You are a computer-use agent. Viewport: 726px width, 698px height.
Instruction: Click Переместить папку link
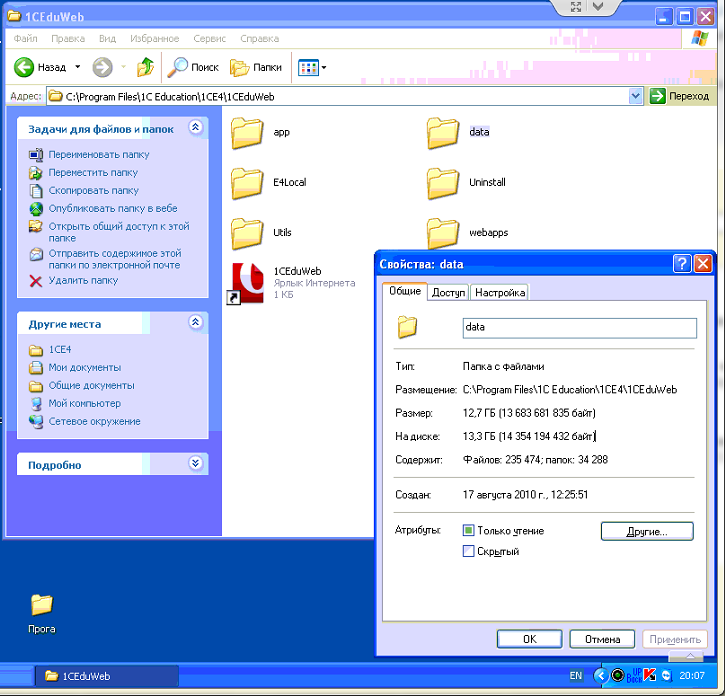coord(94,173)
